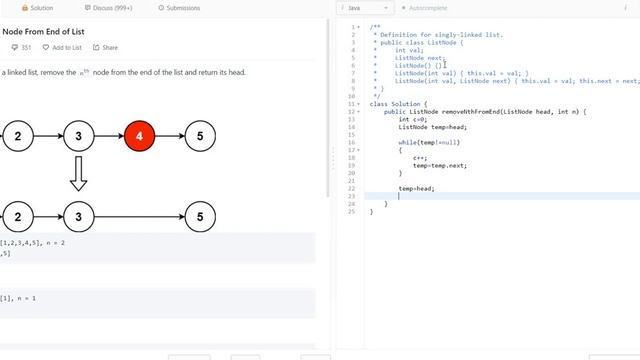The image size is (640, 360).
Task: Click line number 25 in gutter
Action: [x=351, y=211]
